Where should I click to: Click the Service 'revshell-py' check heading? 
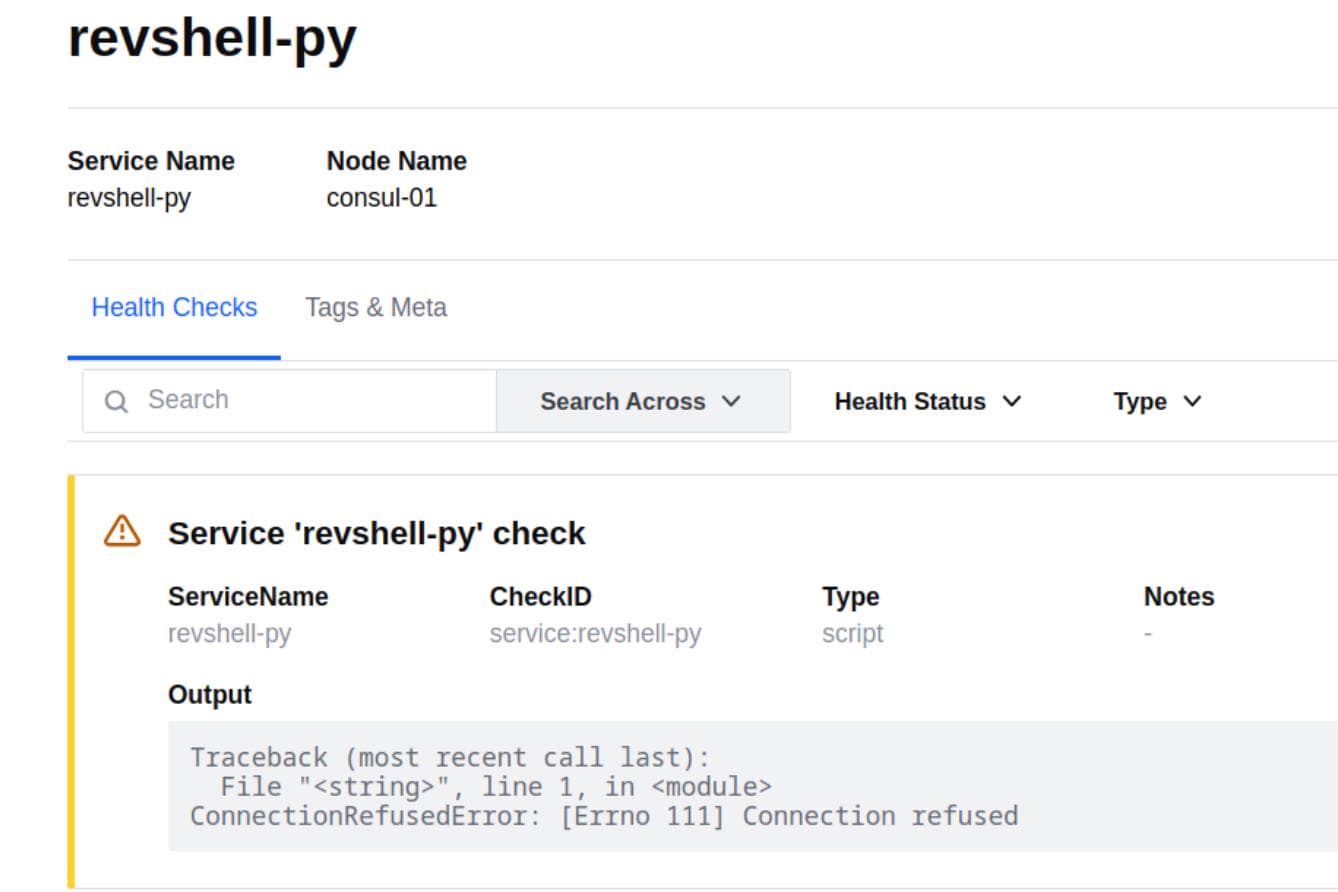coord(377,533)
